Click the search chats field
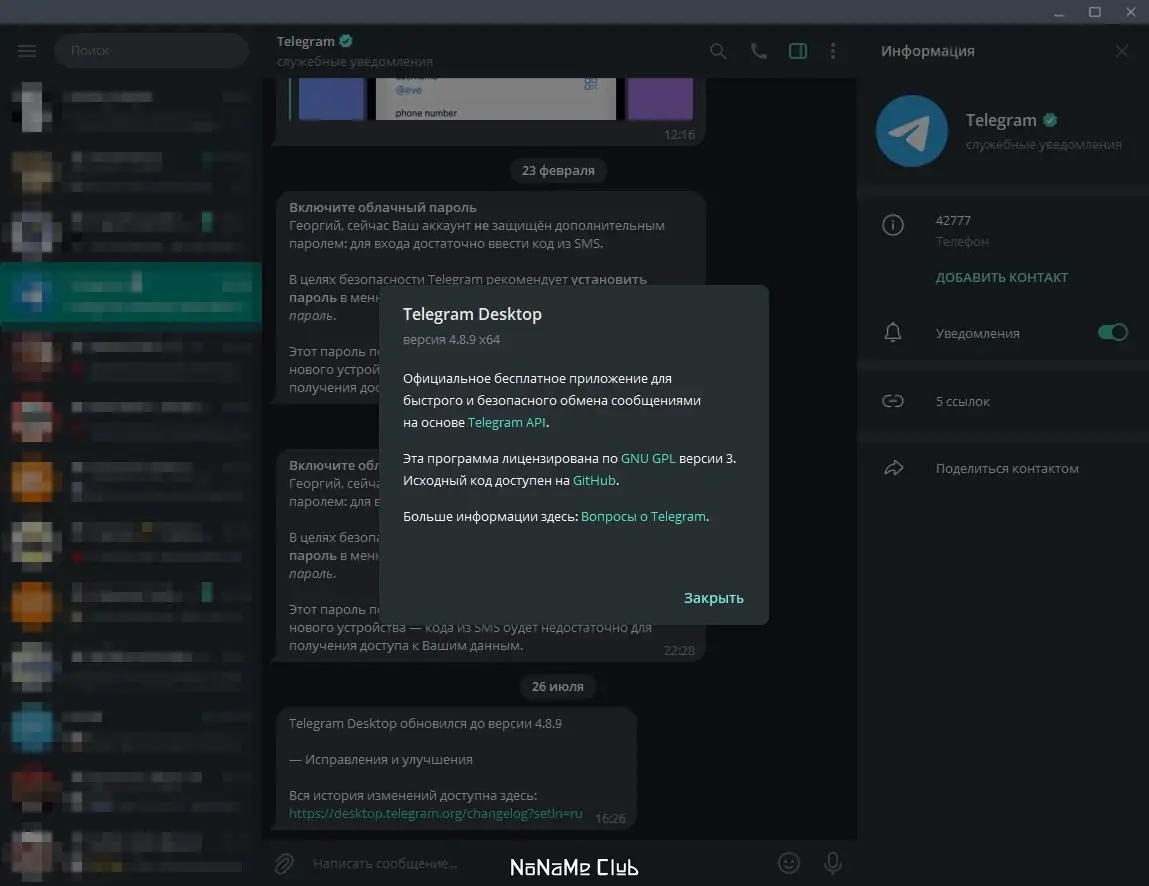 coord(151,51)
